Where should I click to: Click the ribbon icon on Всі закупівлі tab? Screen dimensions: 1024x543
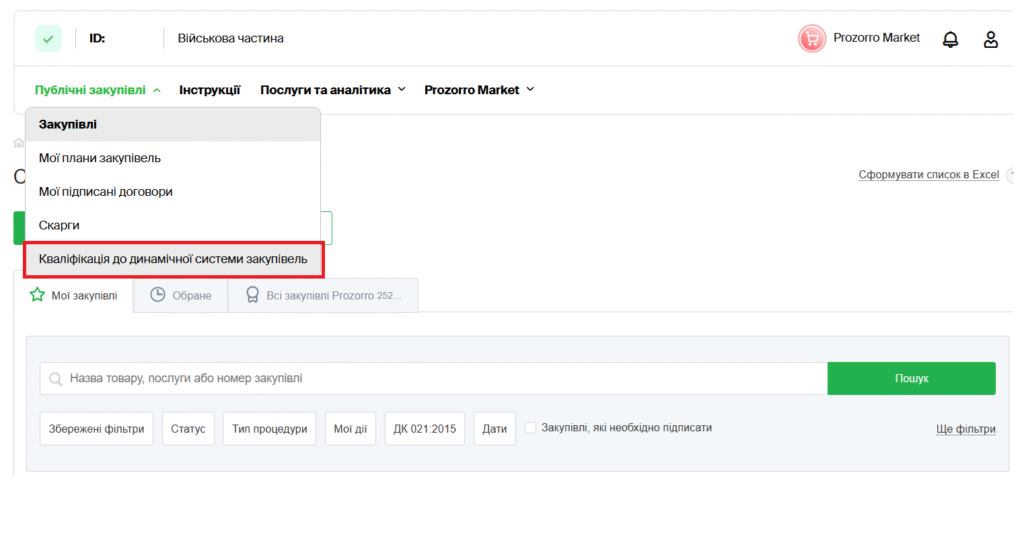[252, 295]
